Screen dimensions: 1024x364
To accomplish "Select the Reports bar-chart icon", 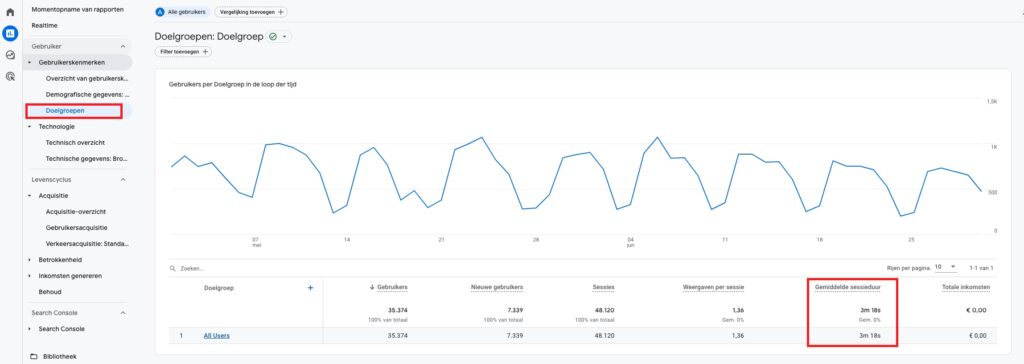I will pos(10,33).
